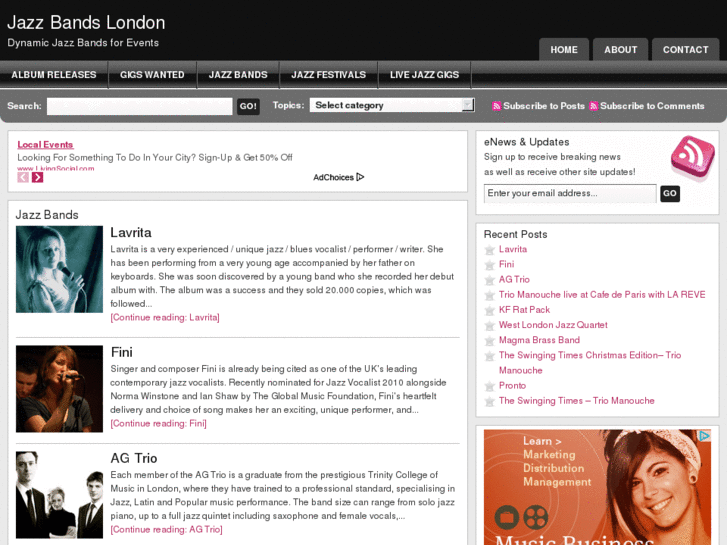Click the star icon beside KF Rat Pack
727x545 pixels.
click(x=490, y=310)
